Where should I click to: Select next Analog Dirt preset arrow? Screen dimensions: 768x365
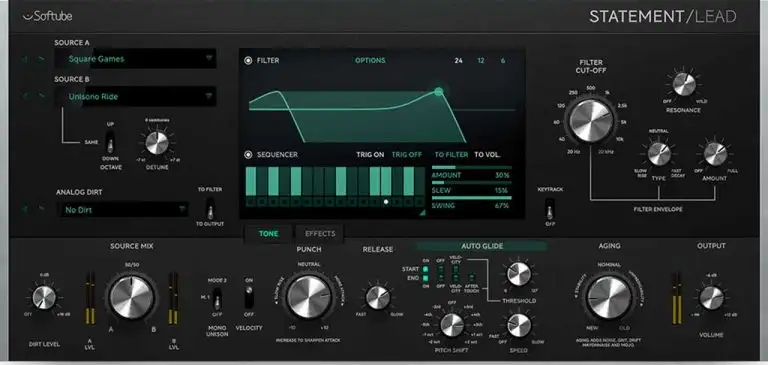[x=42, y=209]
